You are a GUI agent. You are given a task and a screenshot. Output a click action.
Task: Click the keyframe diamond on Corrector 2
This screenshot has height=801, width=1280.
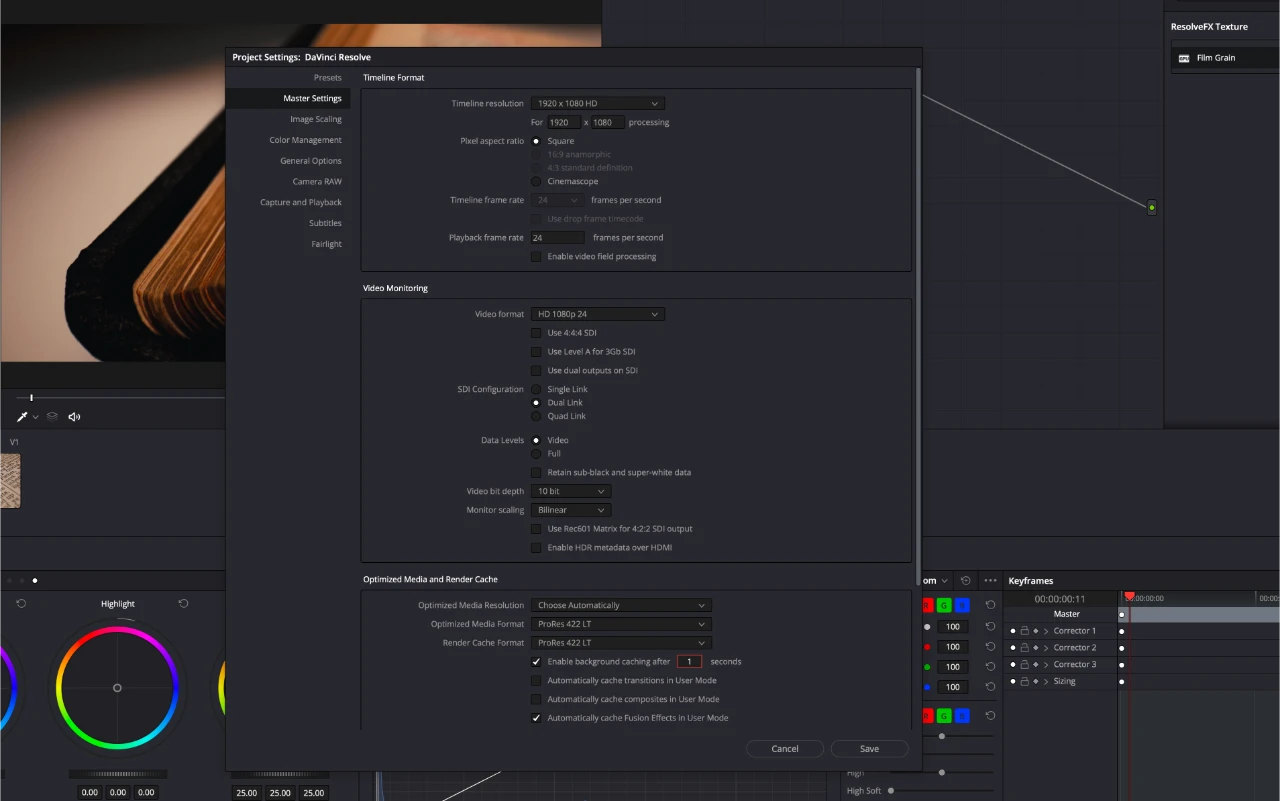(1036, 648)
